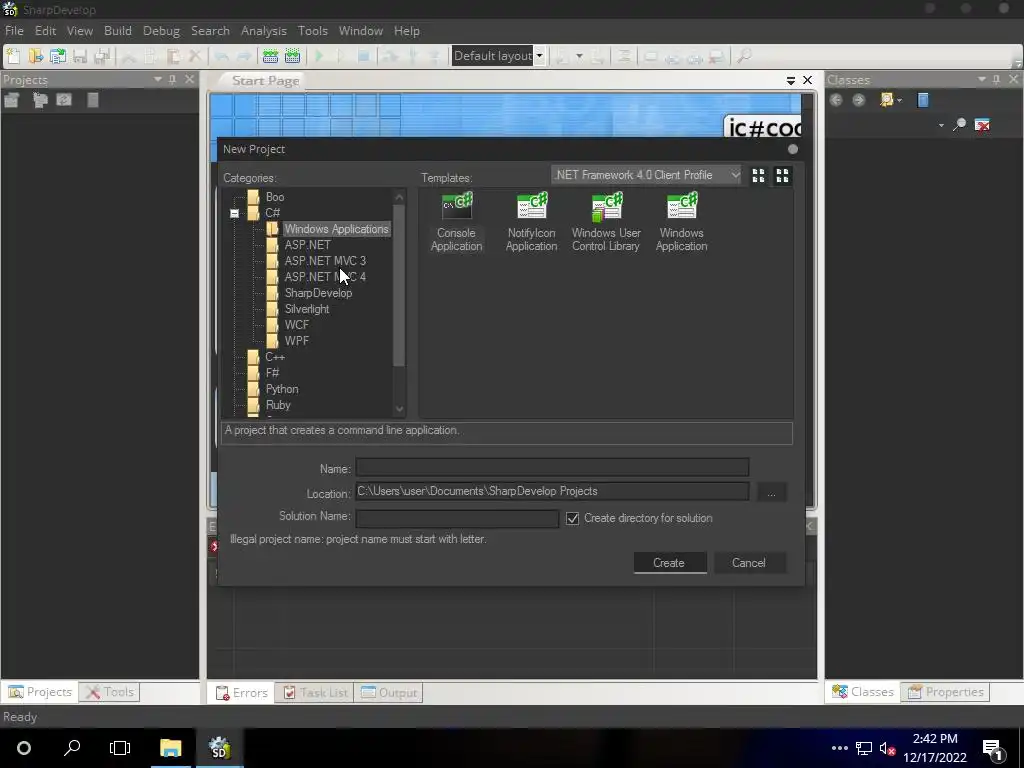This screenshot has width=1024, height=768.
Task: Click in the project Name field
Action: click(552, 468)
